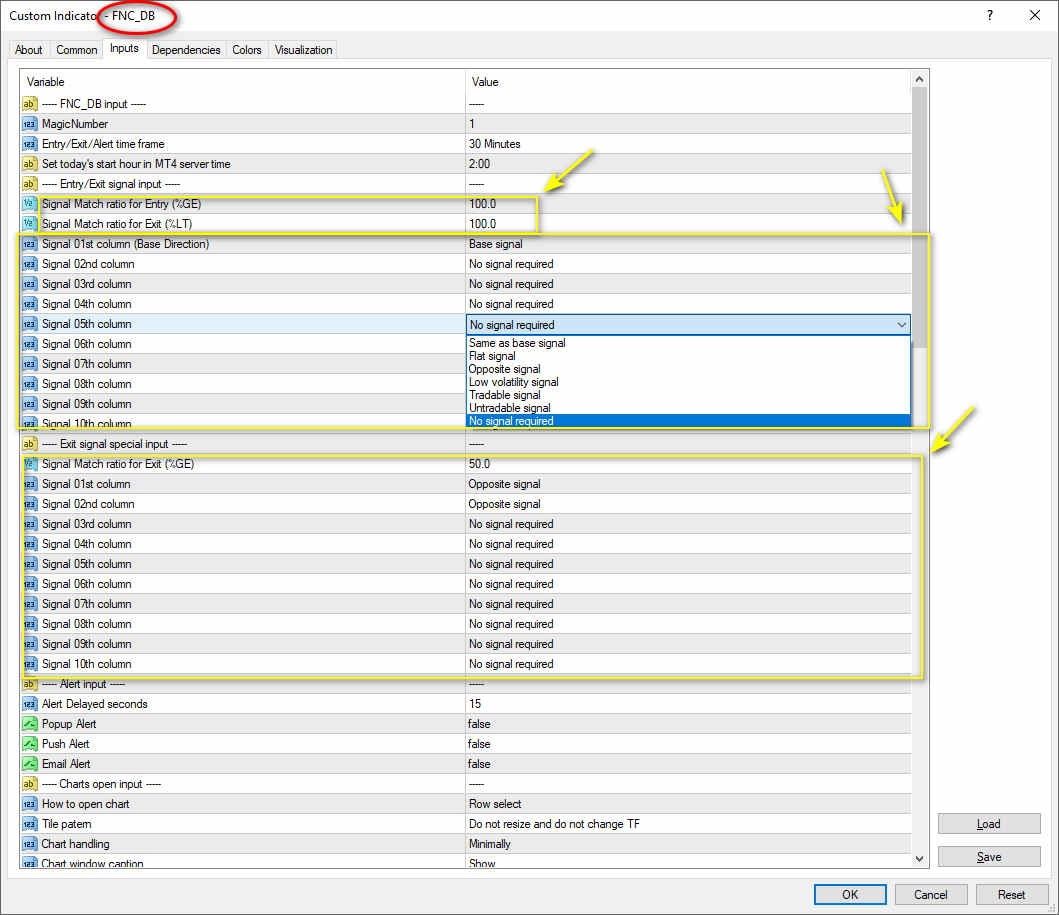
Task: Click the Load button
Action: 989,824
